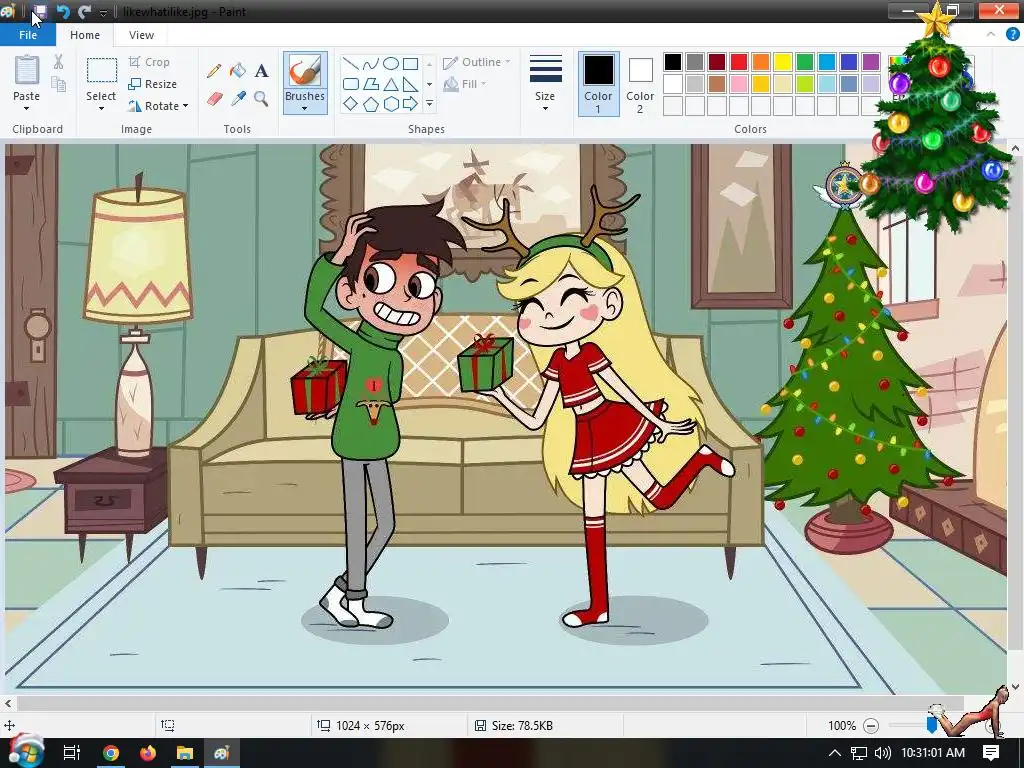
Task: Click the Task View taskbar icon
Action: click(72, 753)
